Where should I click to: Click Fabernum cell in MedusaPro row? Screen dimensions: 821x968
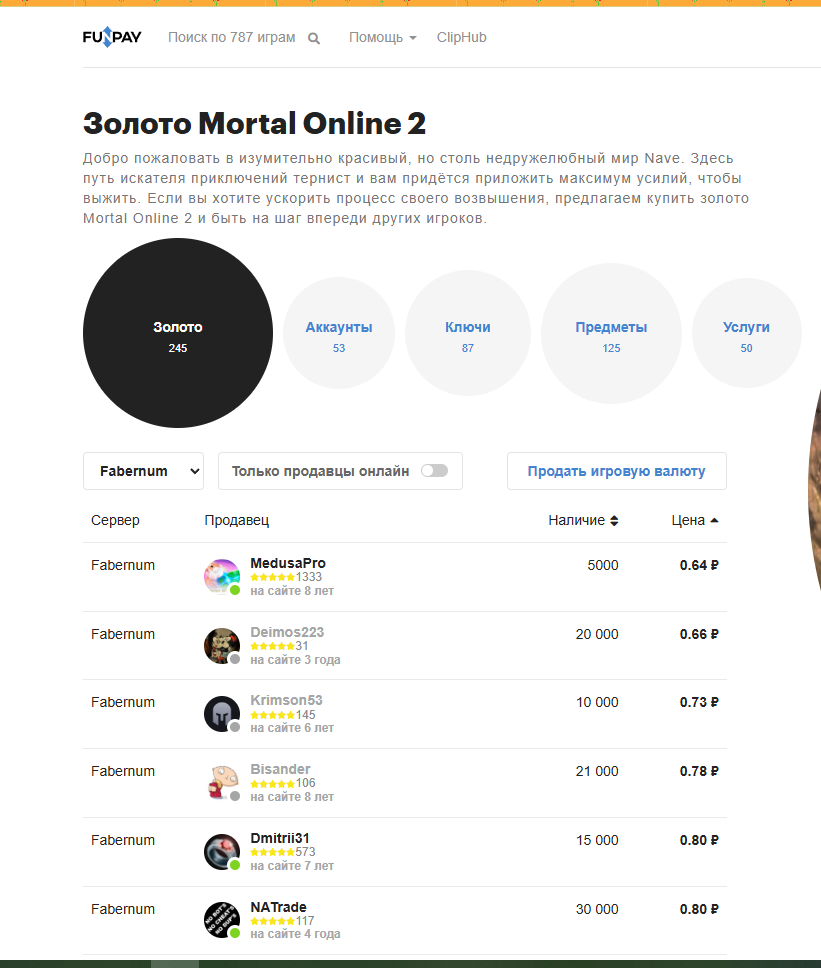(123, 565)
